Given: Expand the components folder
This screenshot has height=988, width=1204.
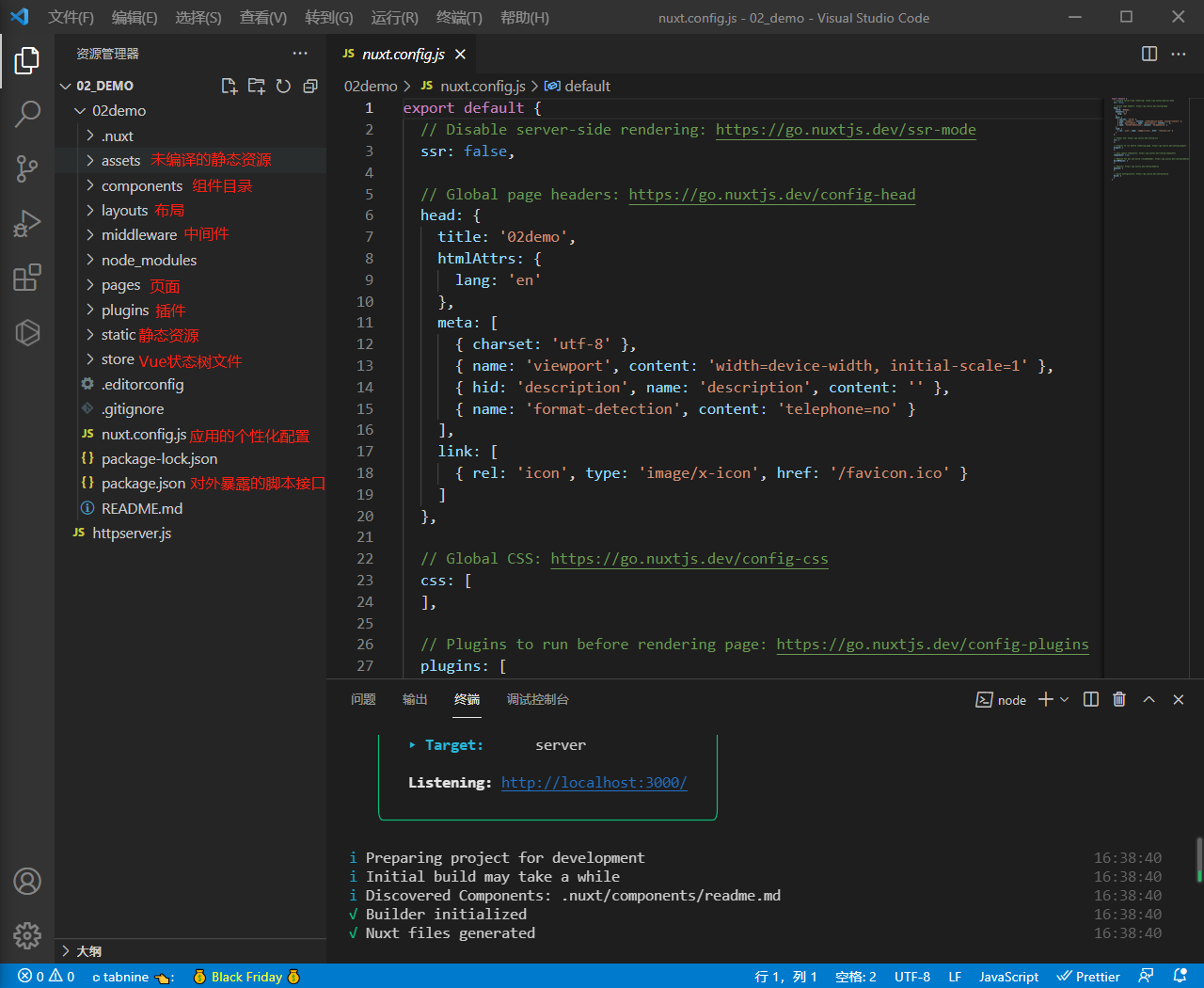Looking at the screenshot, I should pos(190,186).
